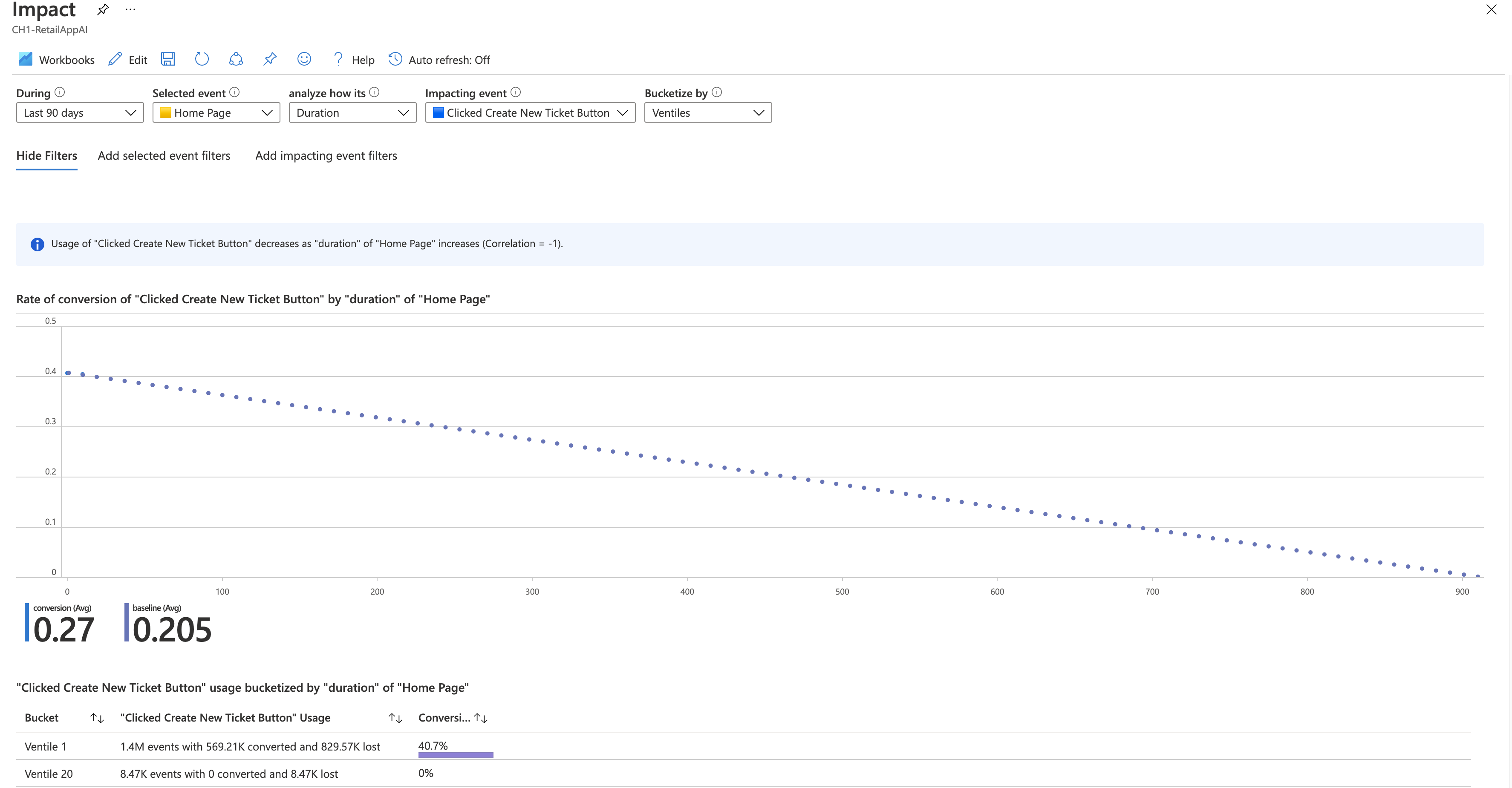Sort by Clicked Create New Ticket Button Usage
Viewport: 1512px width, 788px height.
(395, 718)
